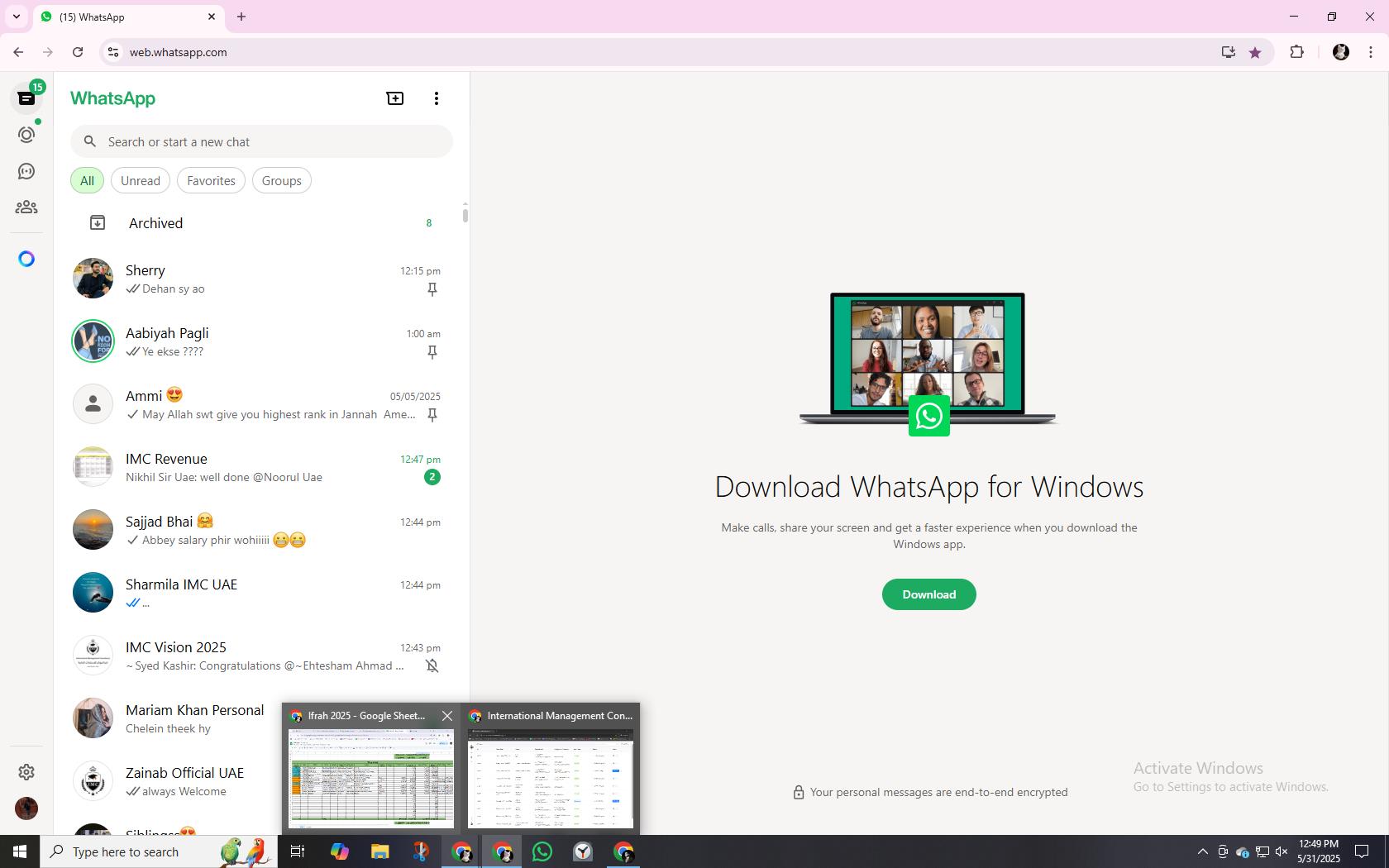Open the WhatsApp three-dot menu
The width and height of the screenshot is (1389, 868).
click(437, 98)
